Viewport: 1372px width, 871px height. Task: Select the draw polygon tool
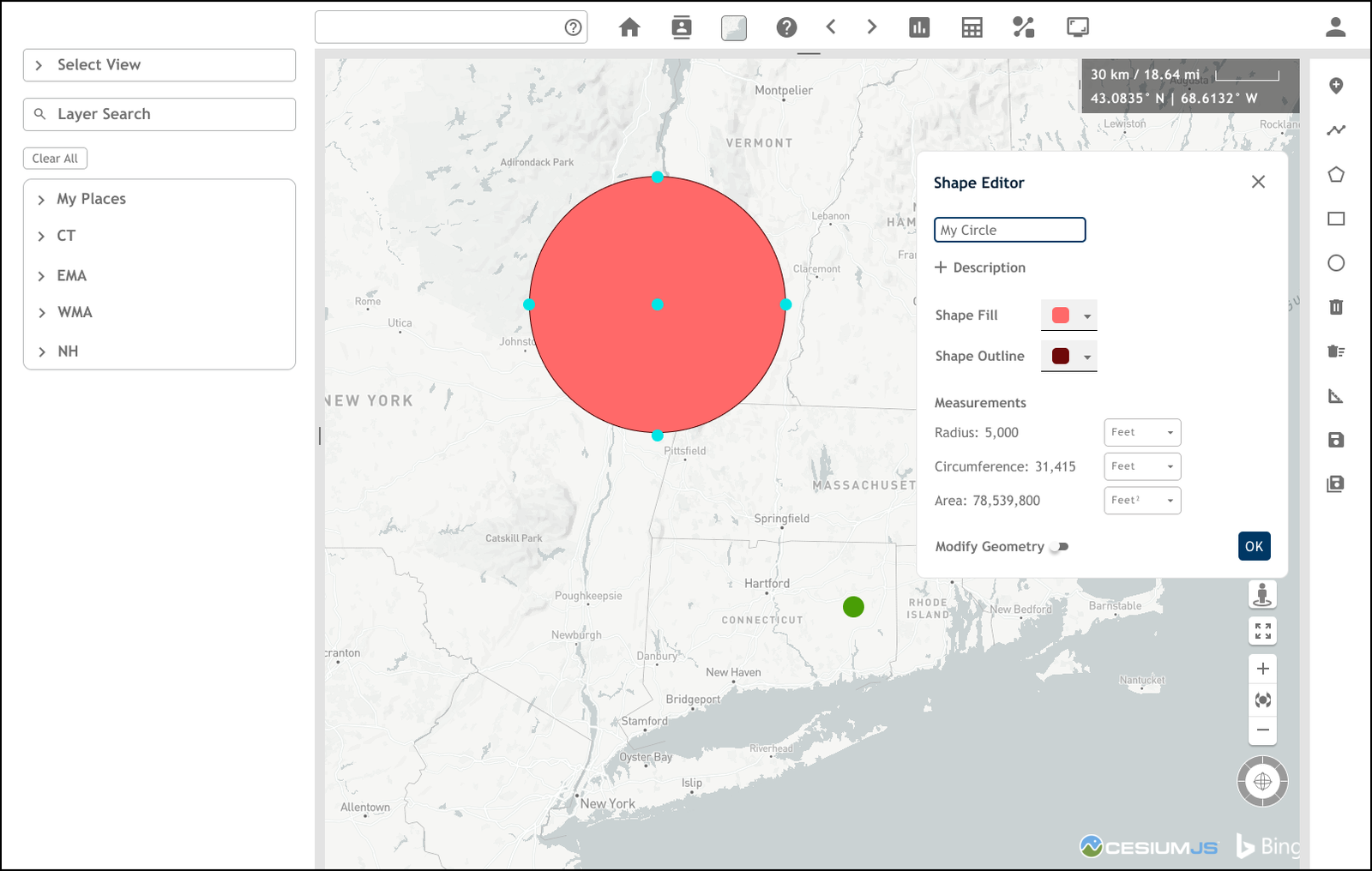coord(1336,175)
